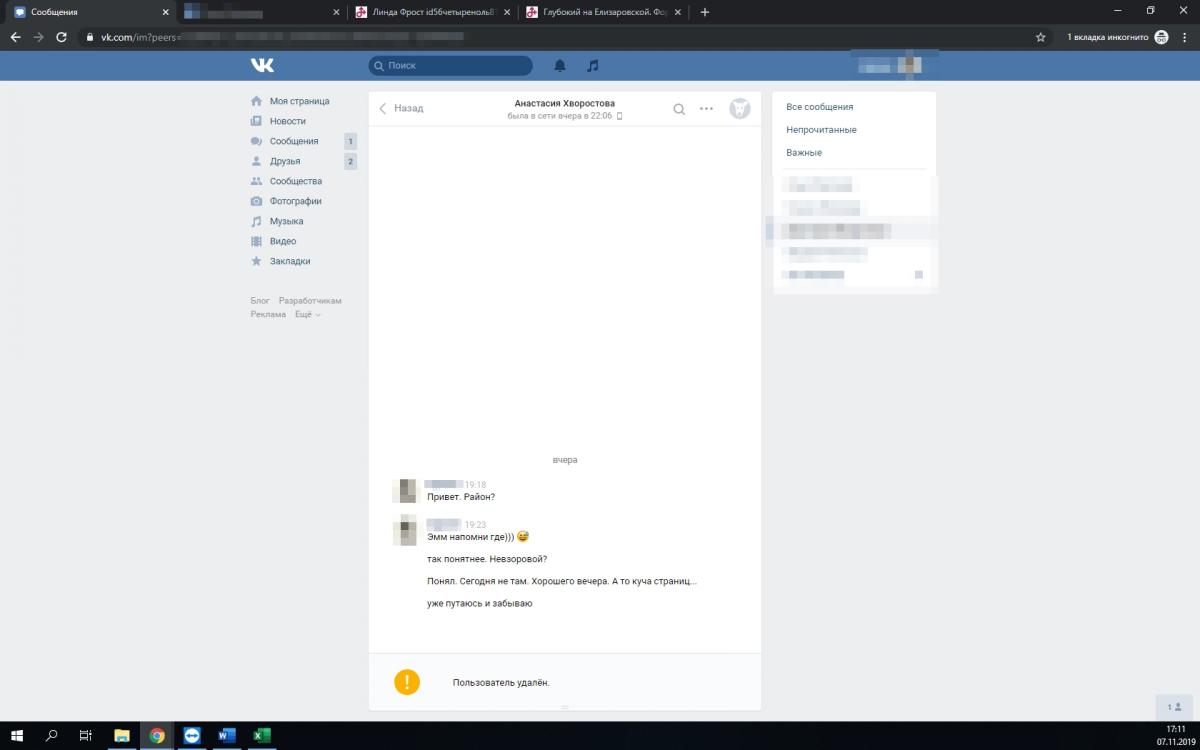Open the conversation actions three-dots menu
This screenshot has height=750, width=1200.
tap(706, 109)
